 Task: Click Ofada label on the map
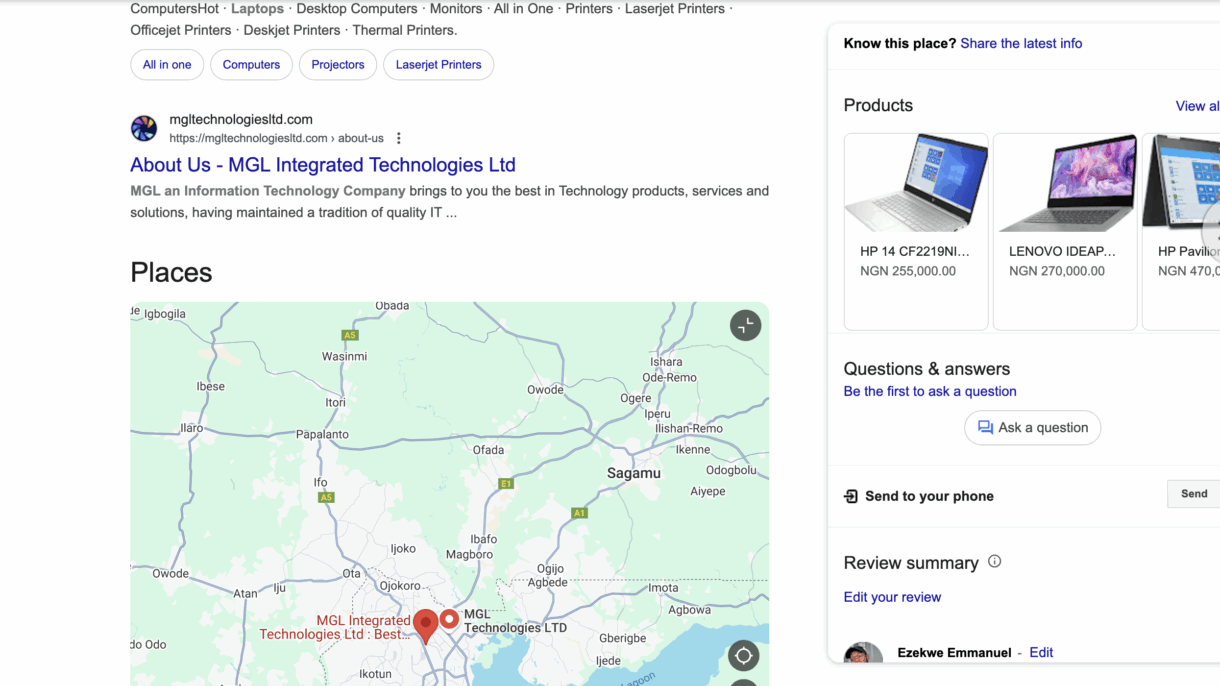click(488, 450)
